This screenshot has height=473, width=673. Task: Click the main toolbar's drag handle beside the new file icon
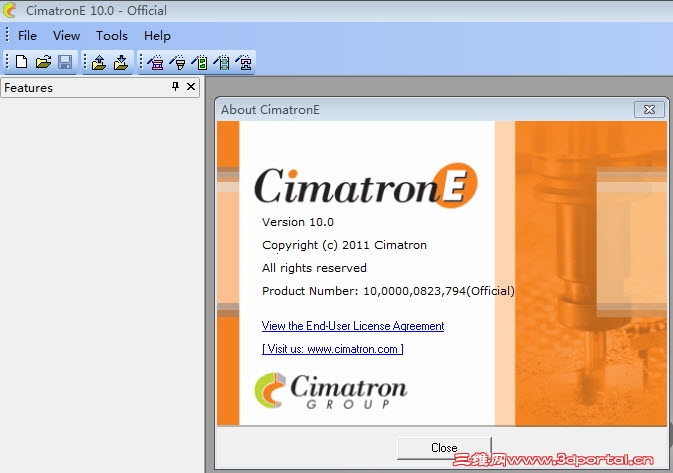click(7, 62)
